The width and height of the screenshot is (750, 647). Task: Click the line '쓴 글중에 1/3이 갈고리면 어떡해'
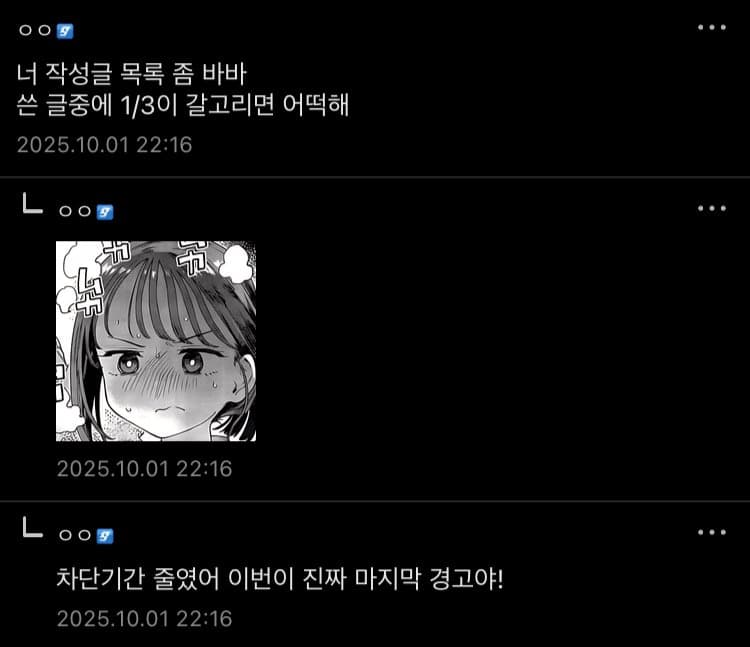click(183, 105)
